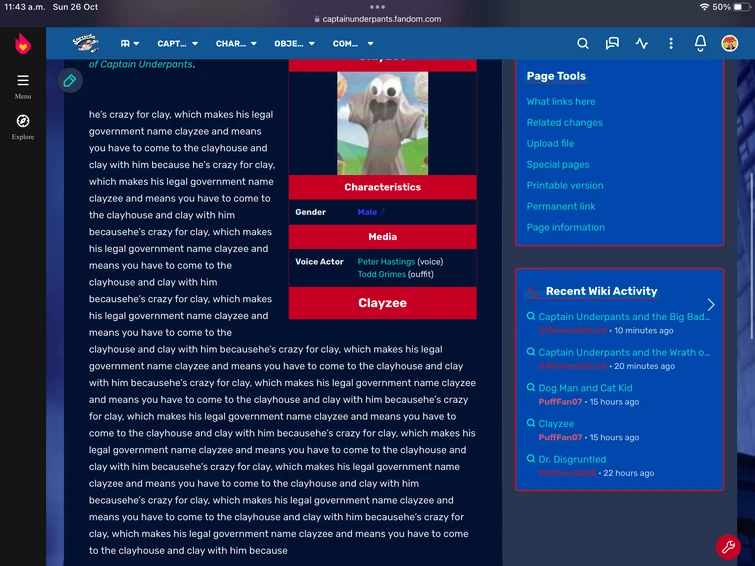Click the '10 minutes ago' timestamp
755x566 pixels.
644,330
